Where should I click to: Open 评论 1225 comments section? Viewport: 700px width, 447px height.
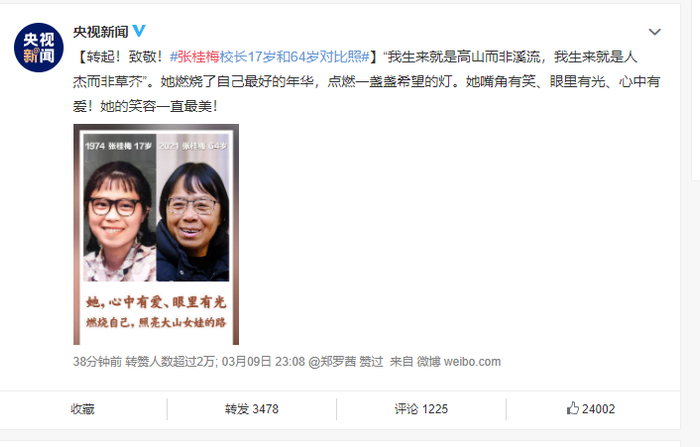pos(421,409)
